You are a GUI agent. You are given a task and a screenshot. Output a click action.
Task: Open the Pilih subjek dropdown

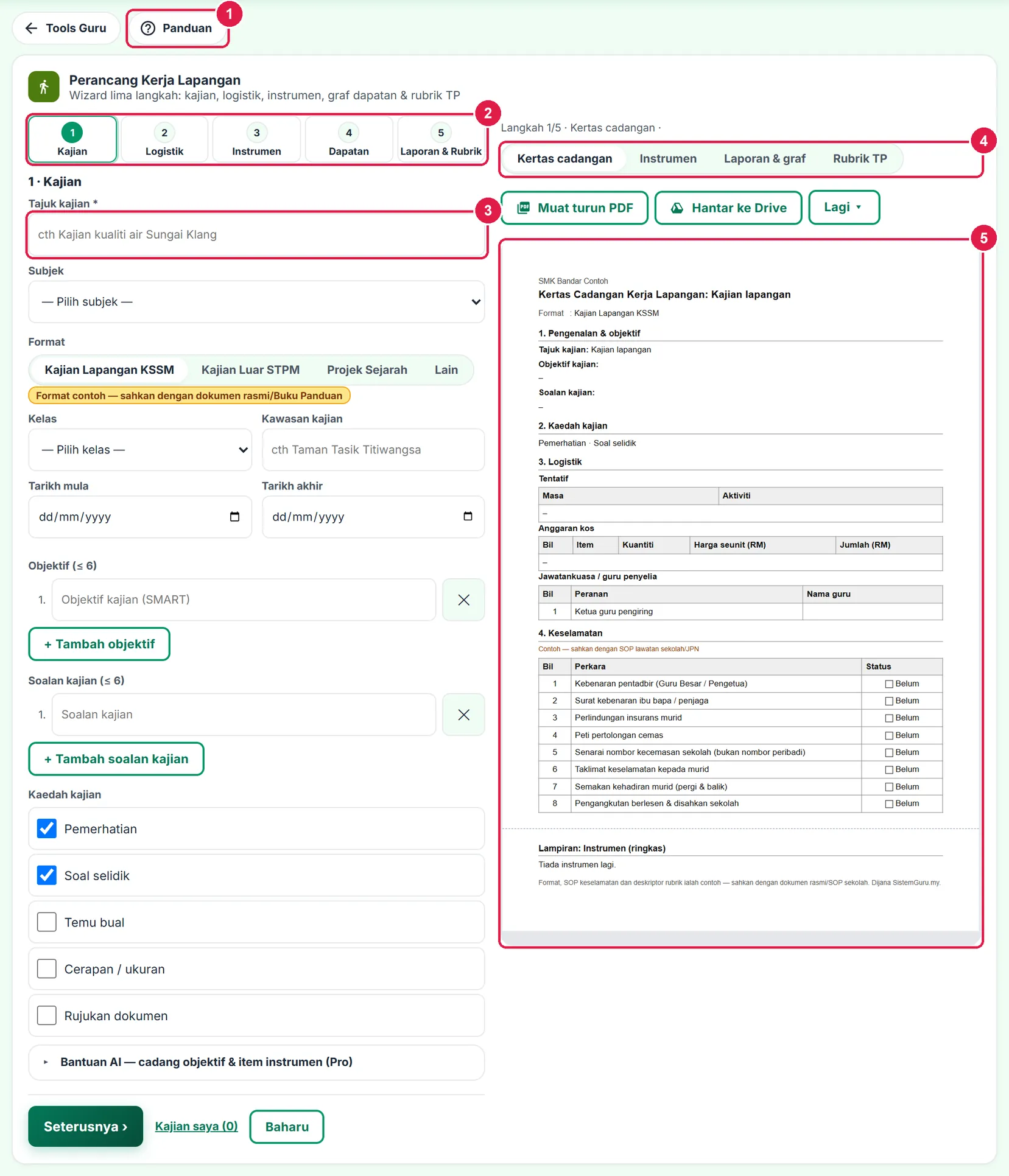pyautogui.click(x=256, y=302)
